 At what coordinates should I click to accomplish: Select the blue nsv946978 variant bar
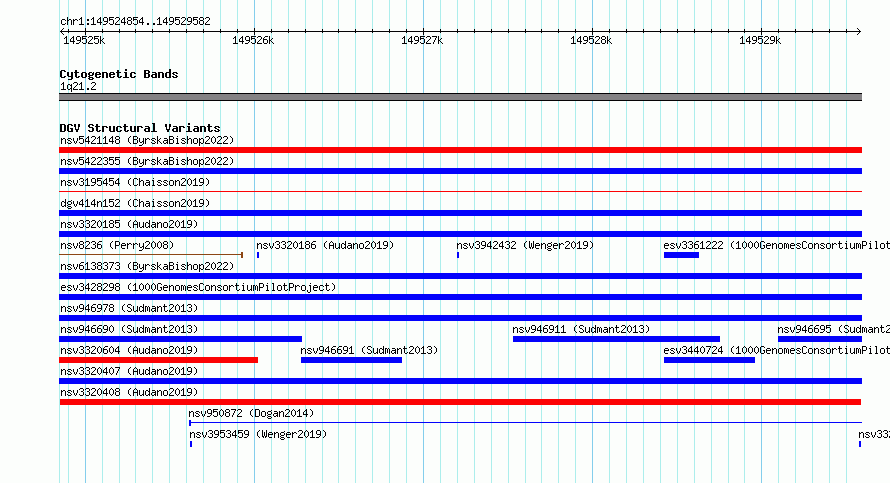pos(460,318)
